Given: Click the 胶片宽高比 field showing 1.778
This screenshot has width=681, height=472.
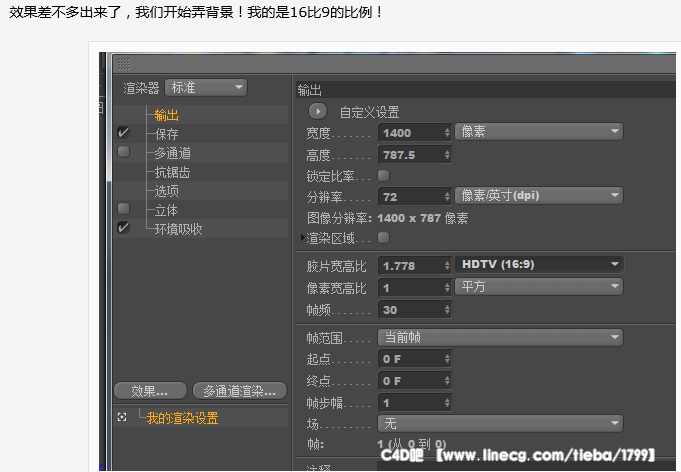Looking at the screenshot, I should point(411,265).
